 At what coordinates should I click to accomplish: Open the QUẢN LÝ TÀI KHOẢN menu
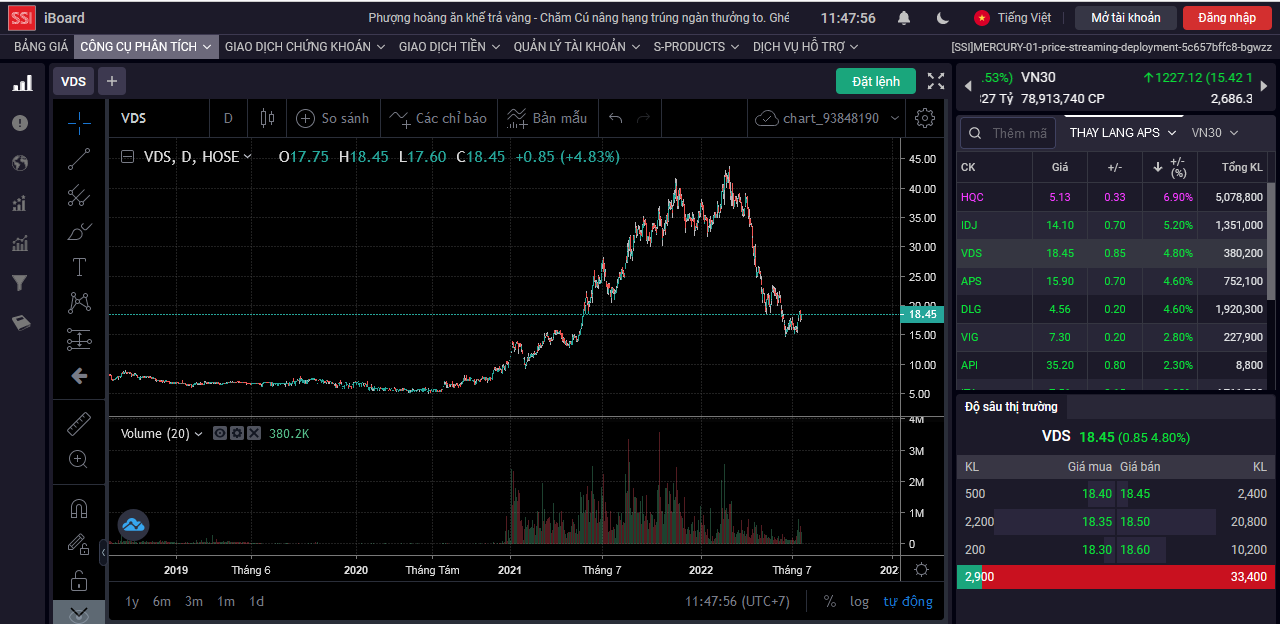click(x=577, y=46)
